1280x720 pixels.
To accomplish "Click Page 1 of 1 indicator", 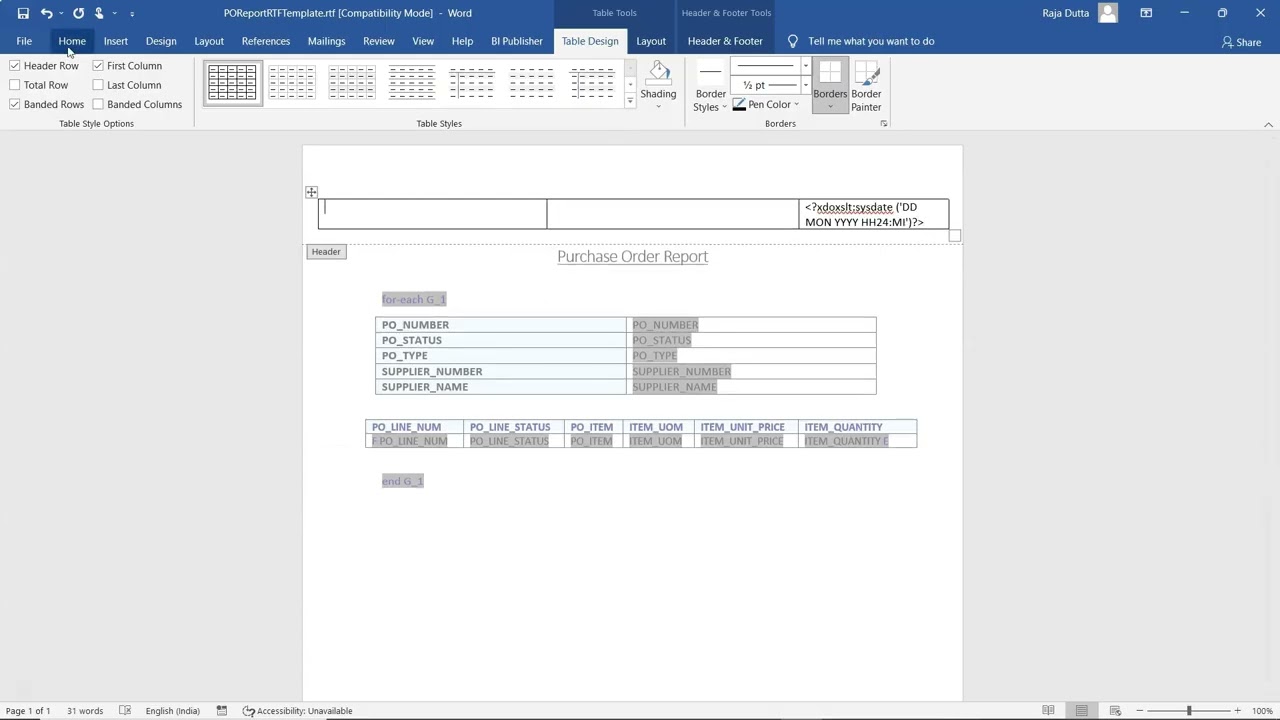I will pyautogui.click(x=28, y=711).
